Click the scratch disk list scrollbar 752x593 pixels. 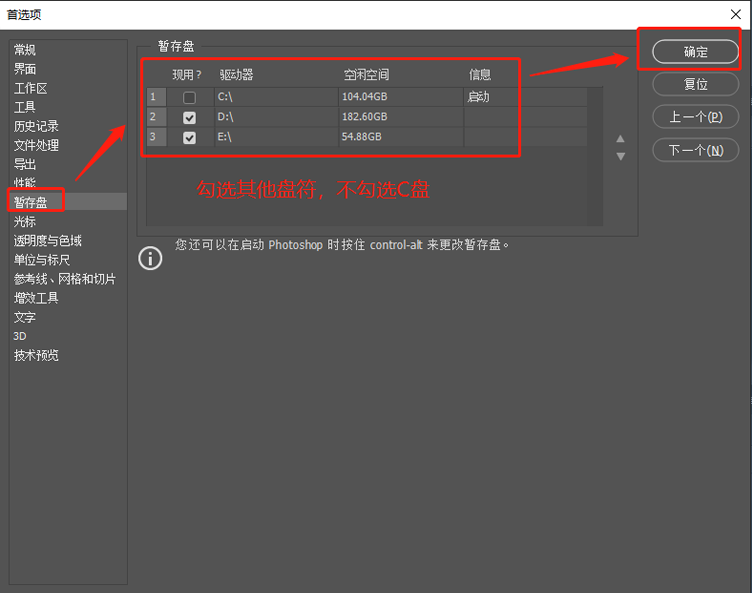pyautogui.click(x=595, y=156)
